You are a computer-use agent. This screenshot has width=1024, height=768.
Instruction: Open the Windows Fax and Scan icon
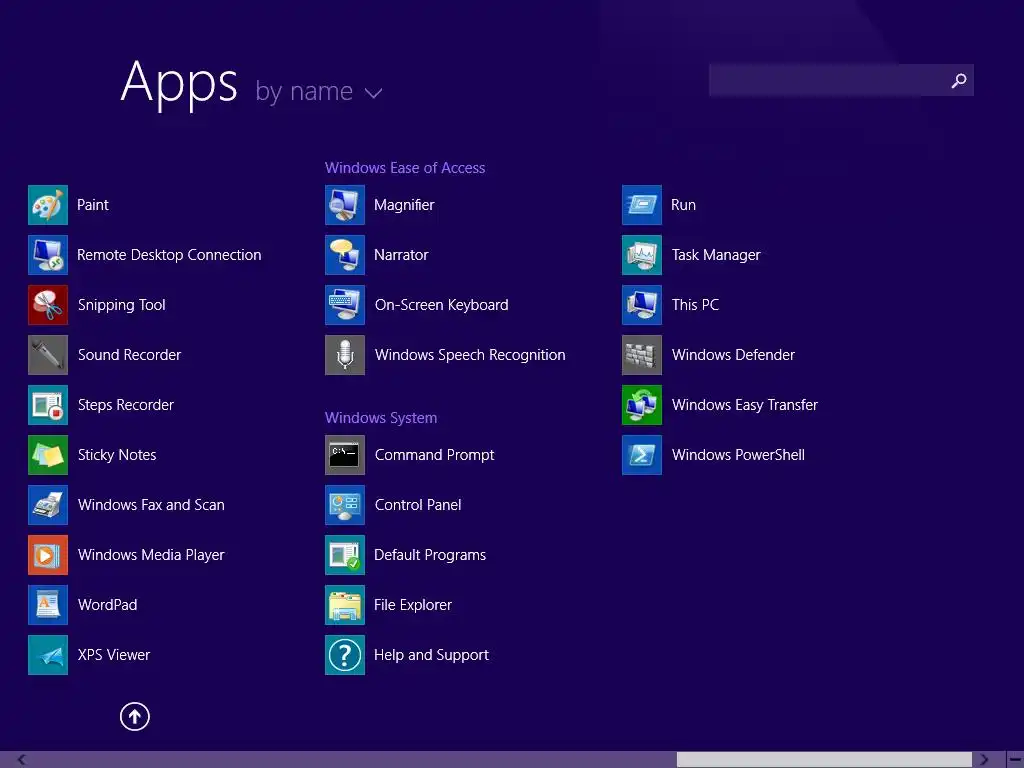pos(48,505)
